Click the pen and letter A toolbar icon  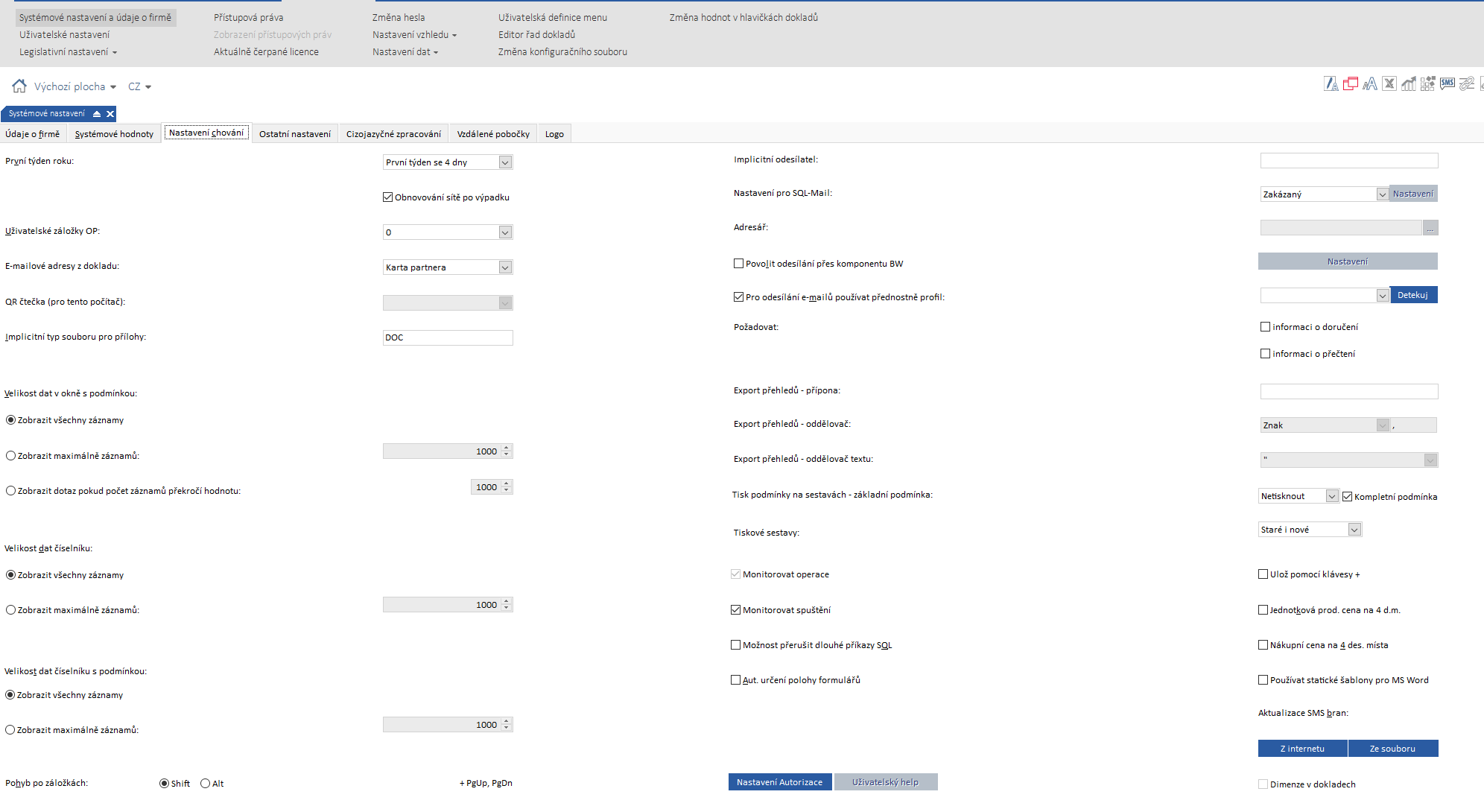[x=1331, y=83]
